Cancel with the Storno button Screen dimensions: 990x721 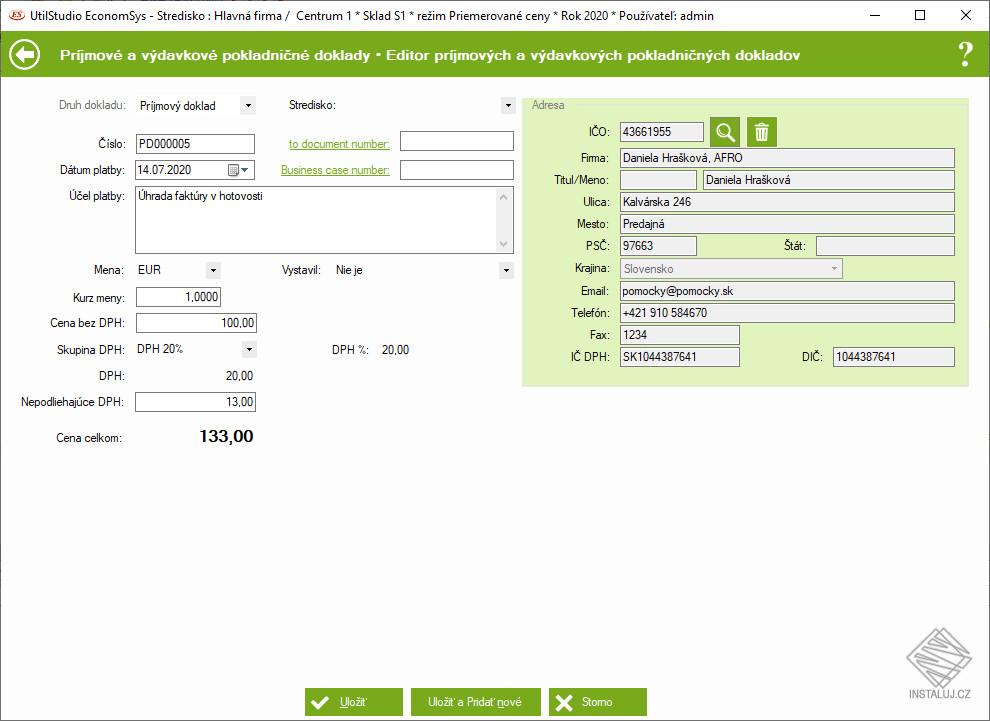pyautogui.click(x=598, y=702)
